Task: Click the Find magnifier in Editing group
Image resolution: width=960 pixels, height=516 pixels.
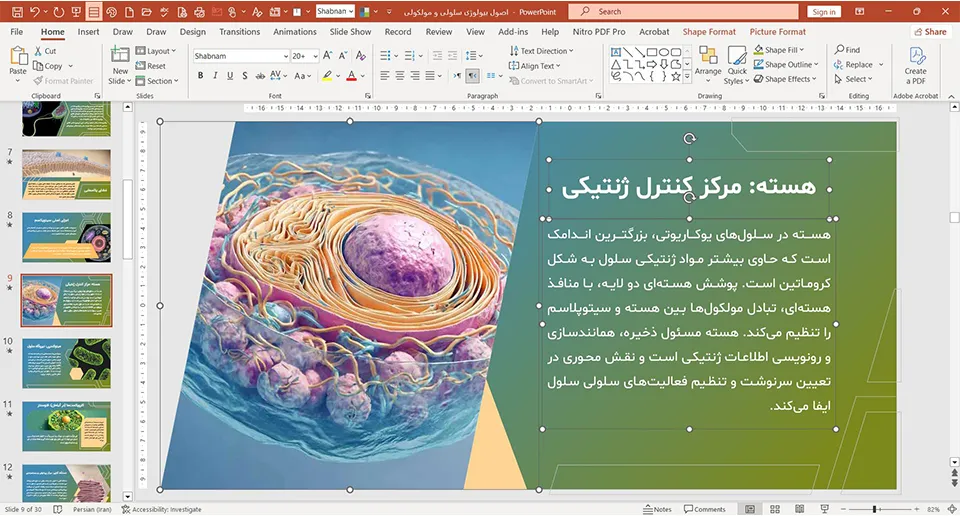Action: pyautogui.click(x=839, y=50)
